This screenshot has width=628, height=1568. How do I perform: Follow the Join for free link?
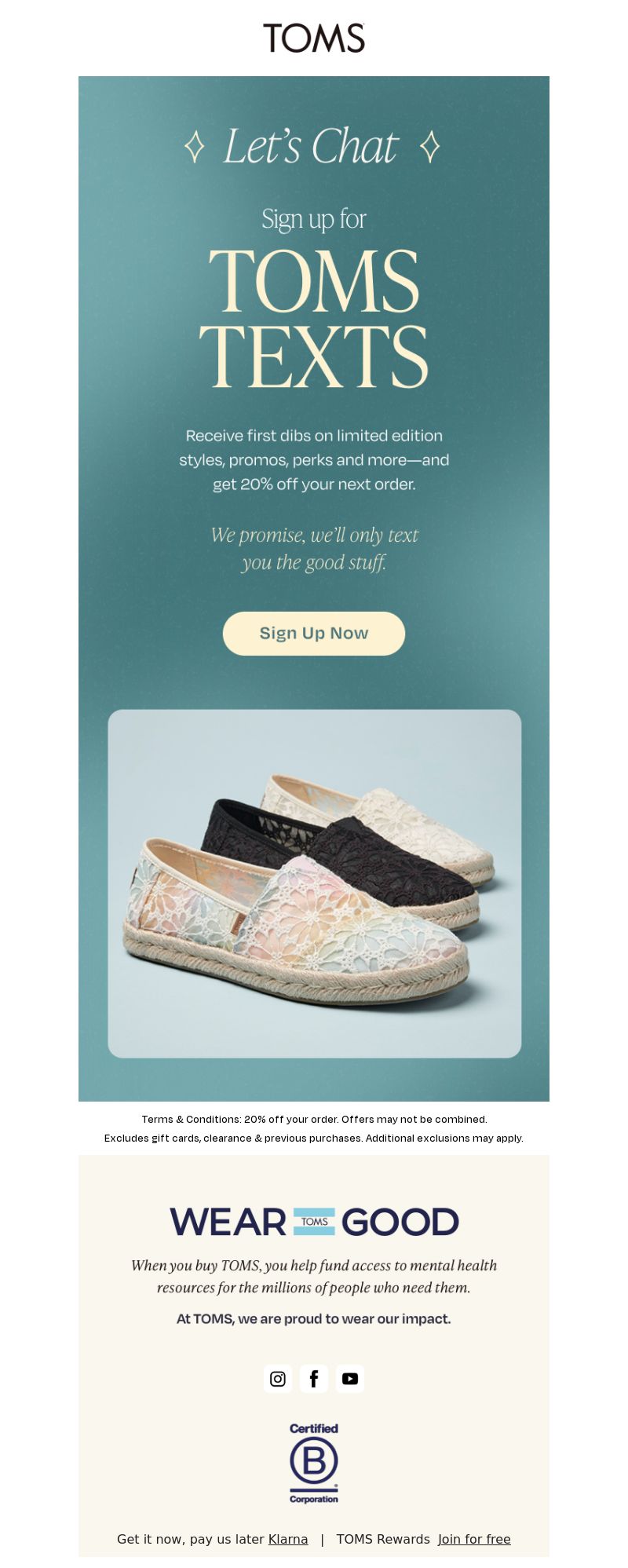coord(474,1539)
